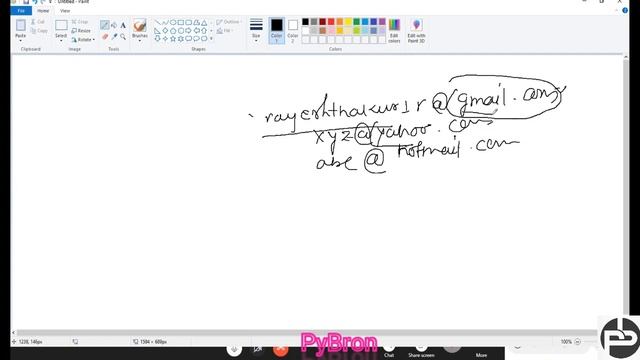The image size is (640, 360).
Task: Choose the Down arrow shape
Action: click(x=158, y=39)
